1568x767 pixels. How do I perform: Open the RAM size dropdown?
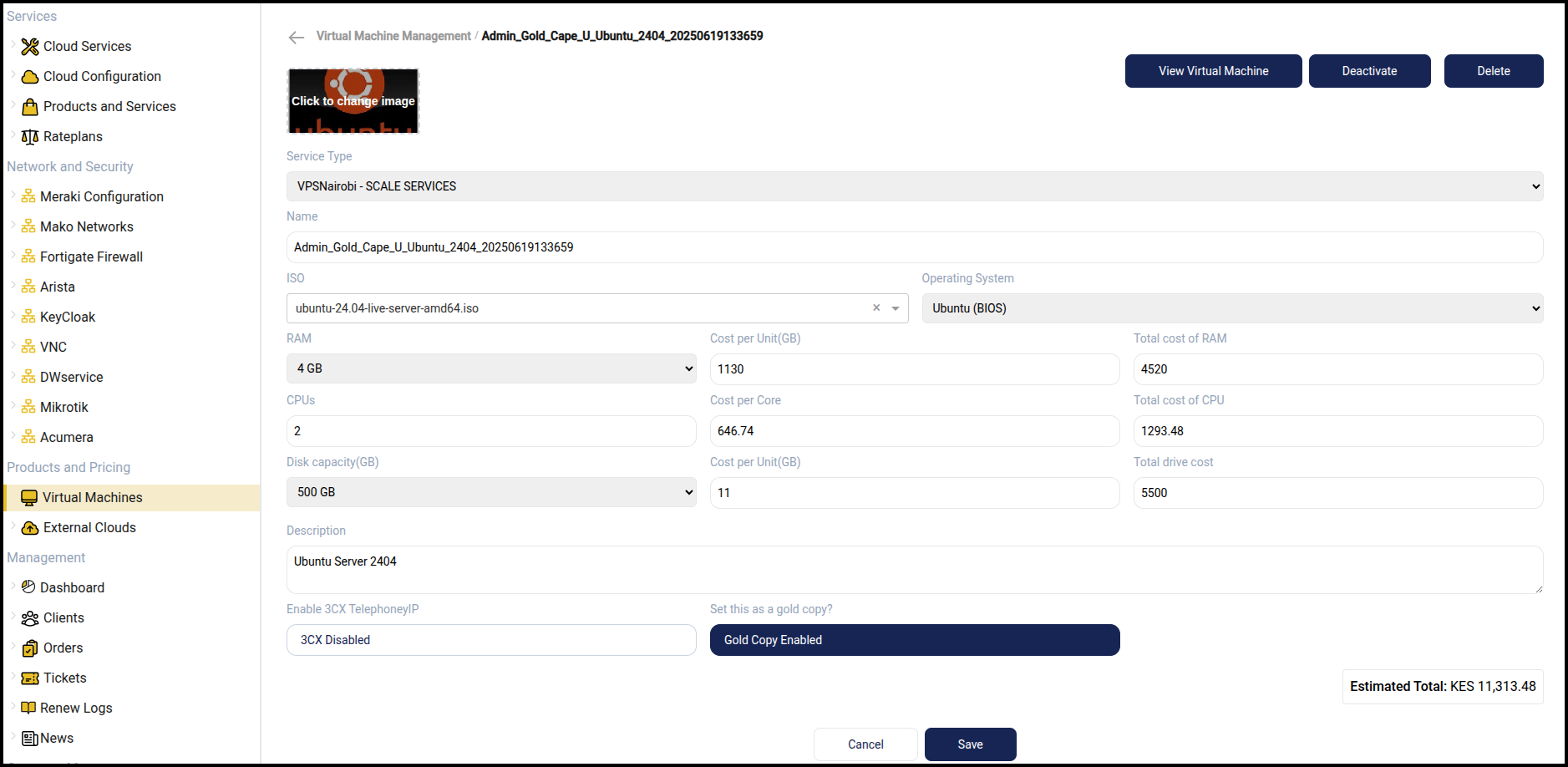(491, 368)
